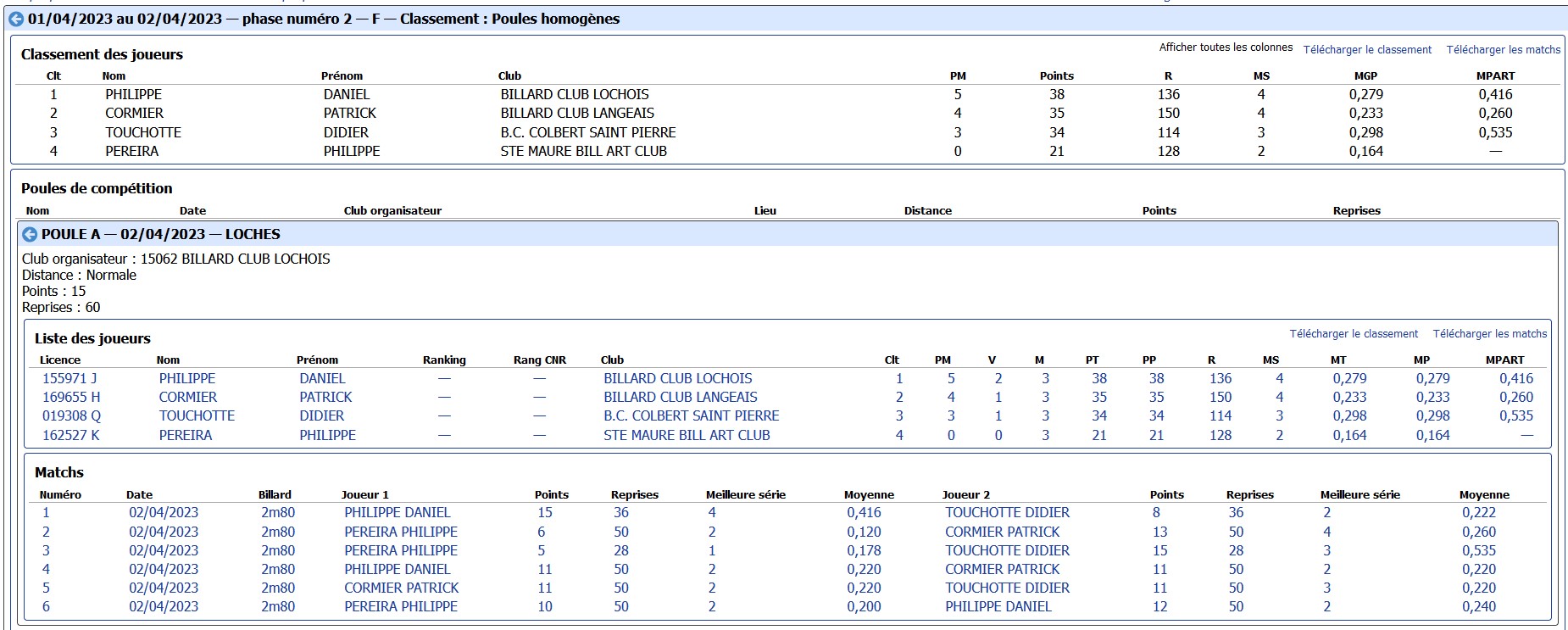Screen dimensions: 1568x630
Task: Click PHILIPPE DANIEL as Joueur 2 in match 6
Action: pyautogui.click(x=998, y=606)
